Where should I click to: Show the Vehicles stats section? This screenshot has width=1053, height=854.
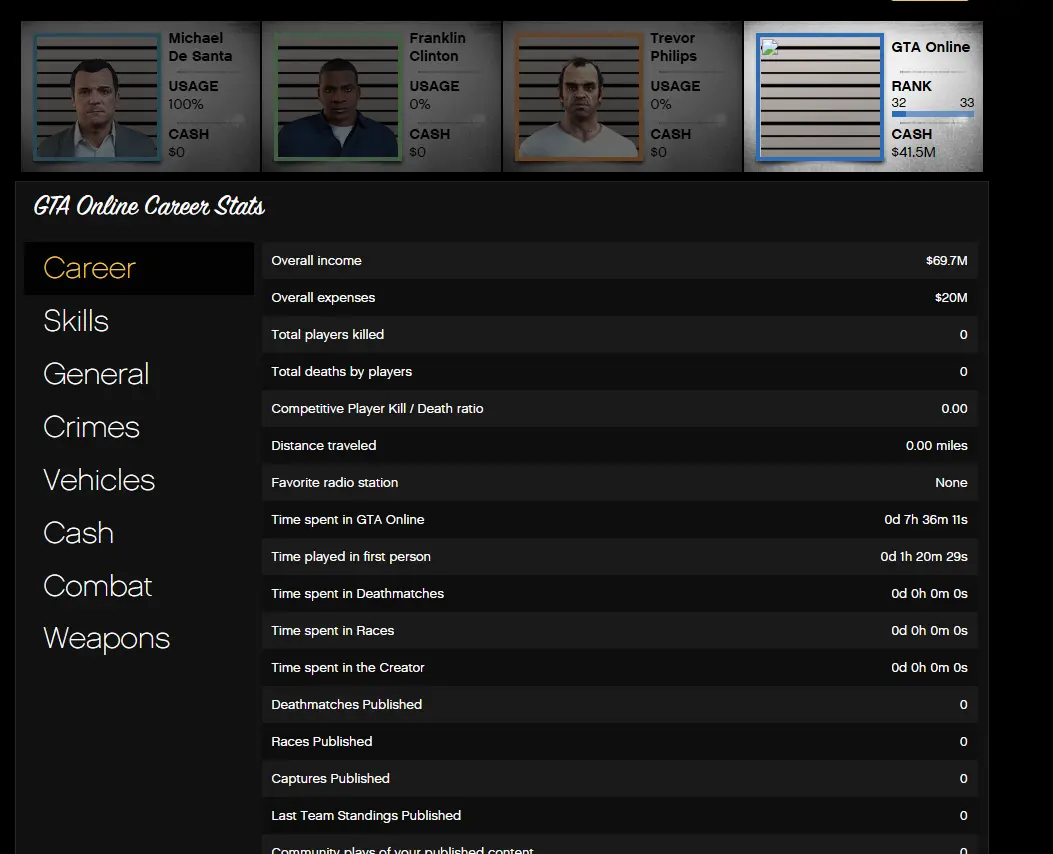99,480
